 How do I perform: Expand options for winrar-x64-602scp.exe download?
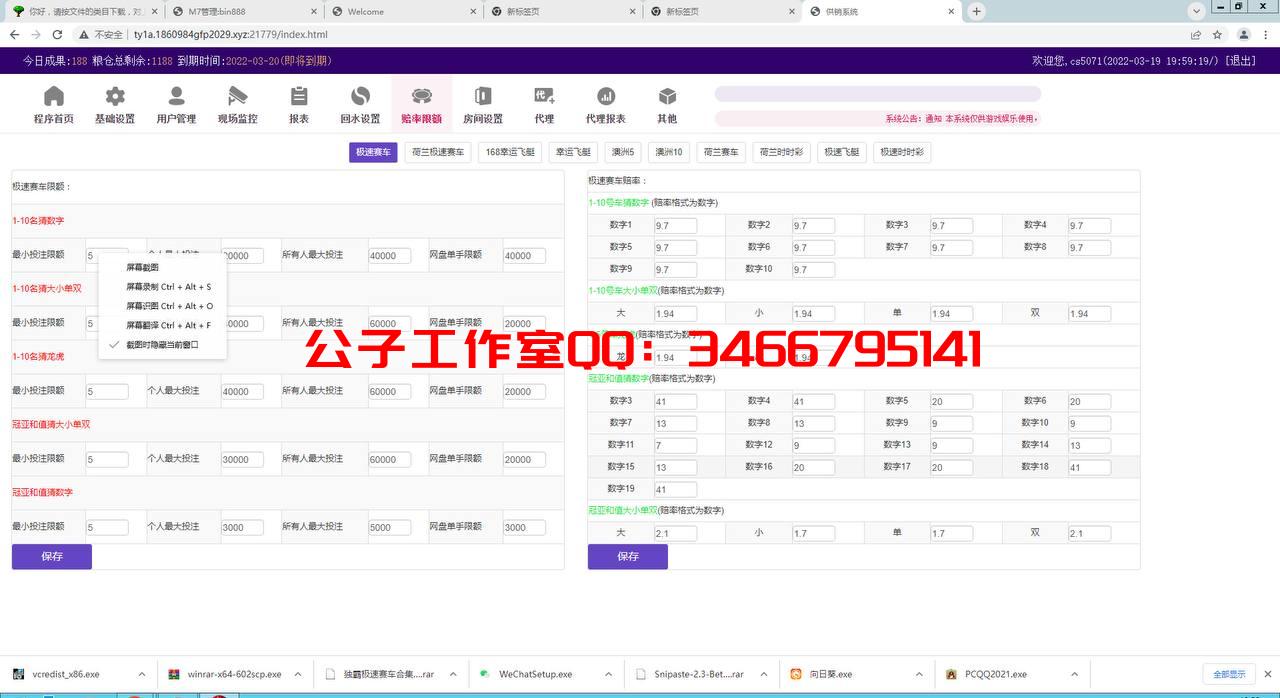298,674
